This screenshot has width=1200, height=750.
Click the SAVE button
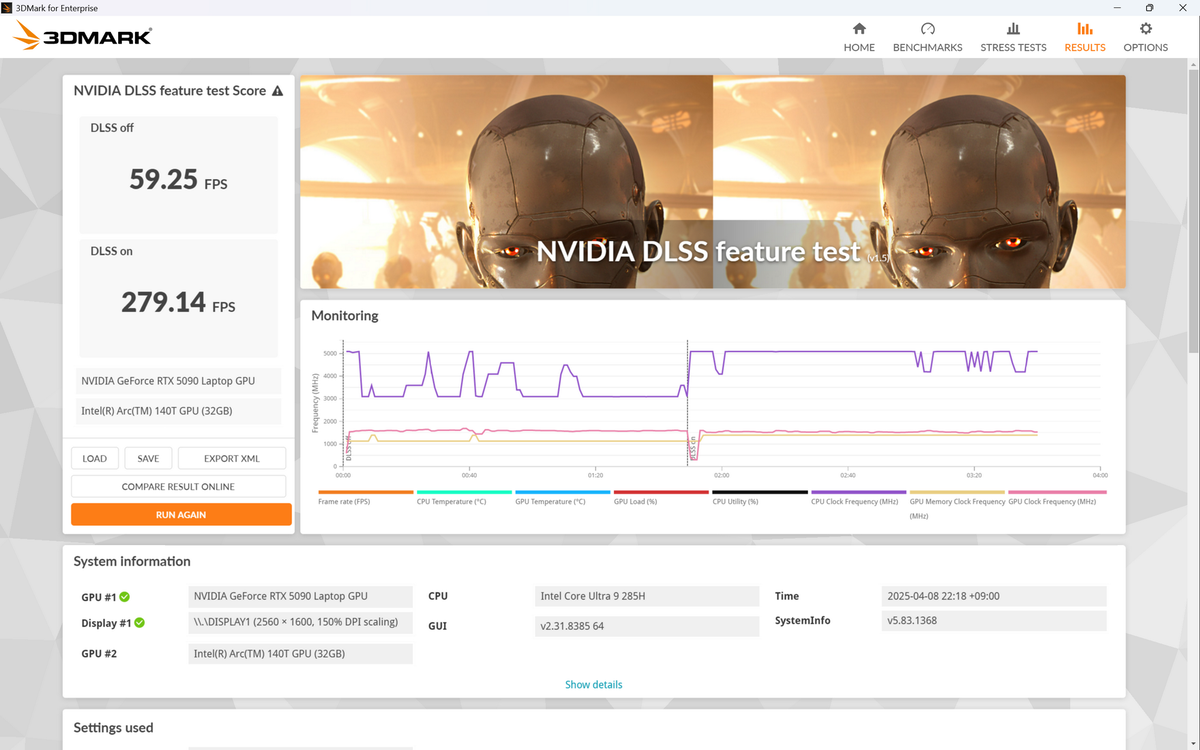click(148, 458)
